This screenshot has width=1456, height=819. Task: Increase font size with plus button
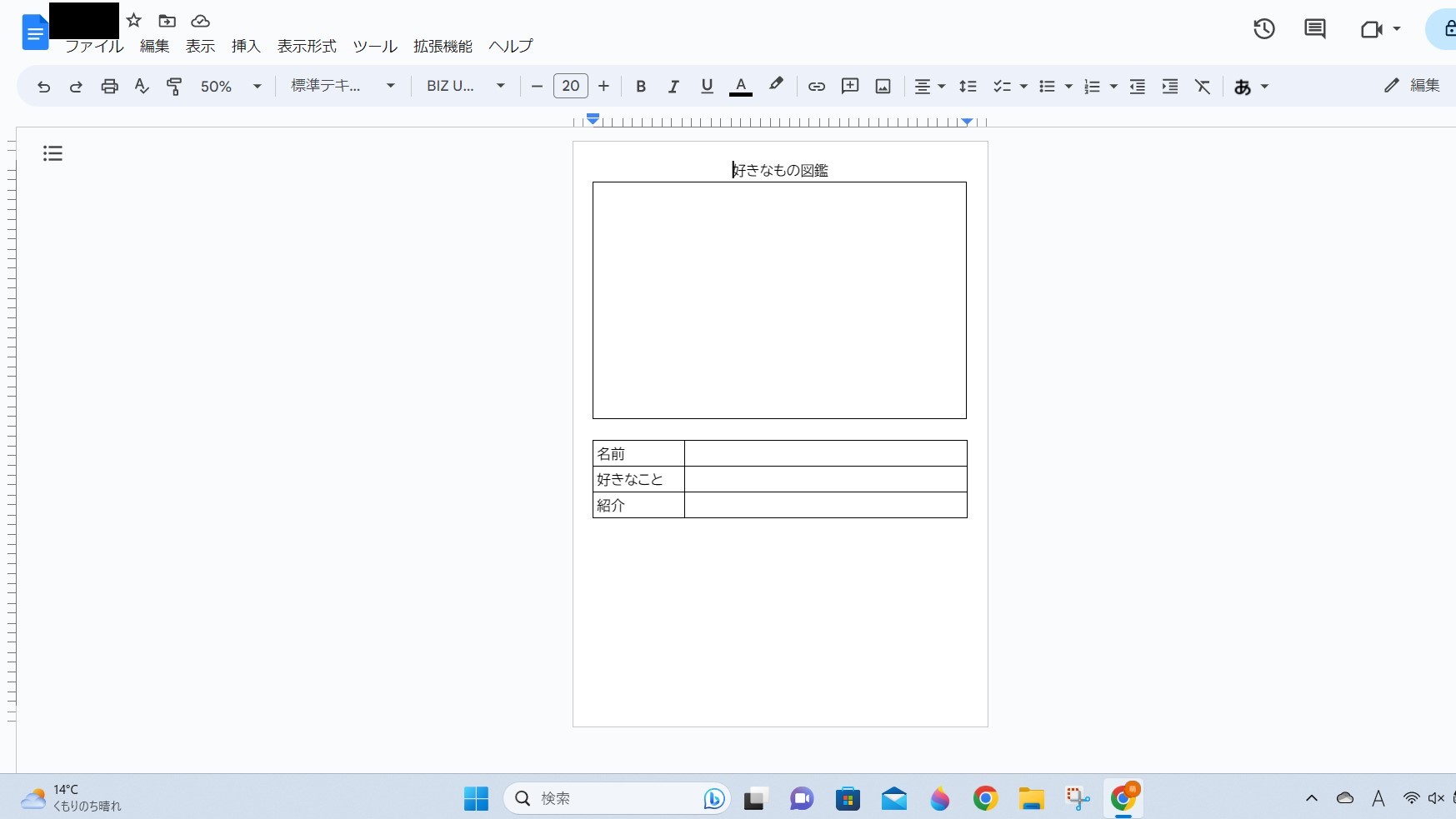604,87
